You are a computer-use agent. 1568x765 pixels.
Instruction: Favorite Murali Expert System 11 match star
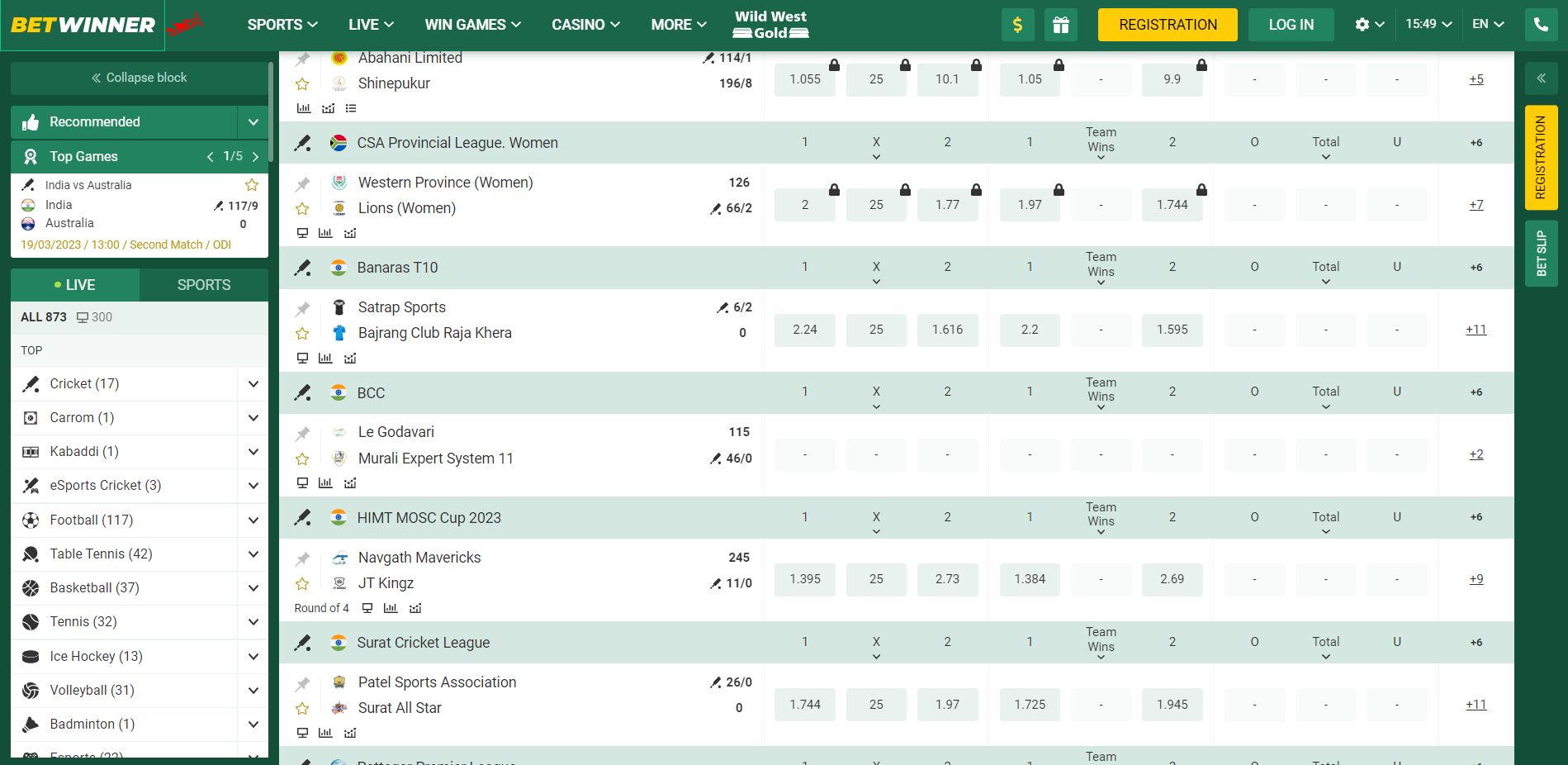(x=302, y=459)
